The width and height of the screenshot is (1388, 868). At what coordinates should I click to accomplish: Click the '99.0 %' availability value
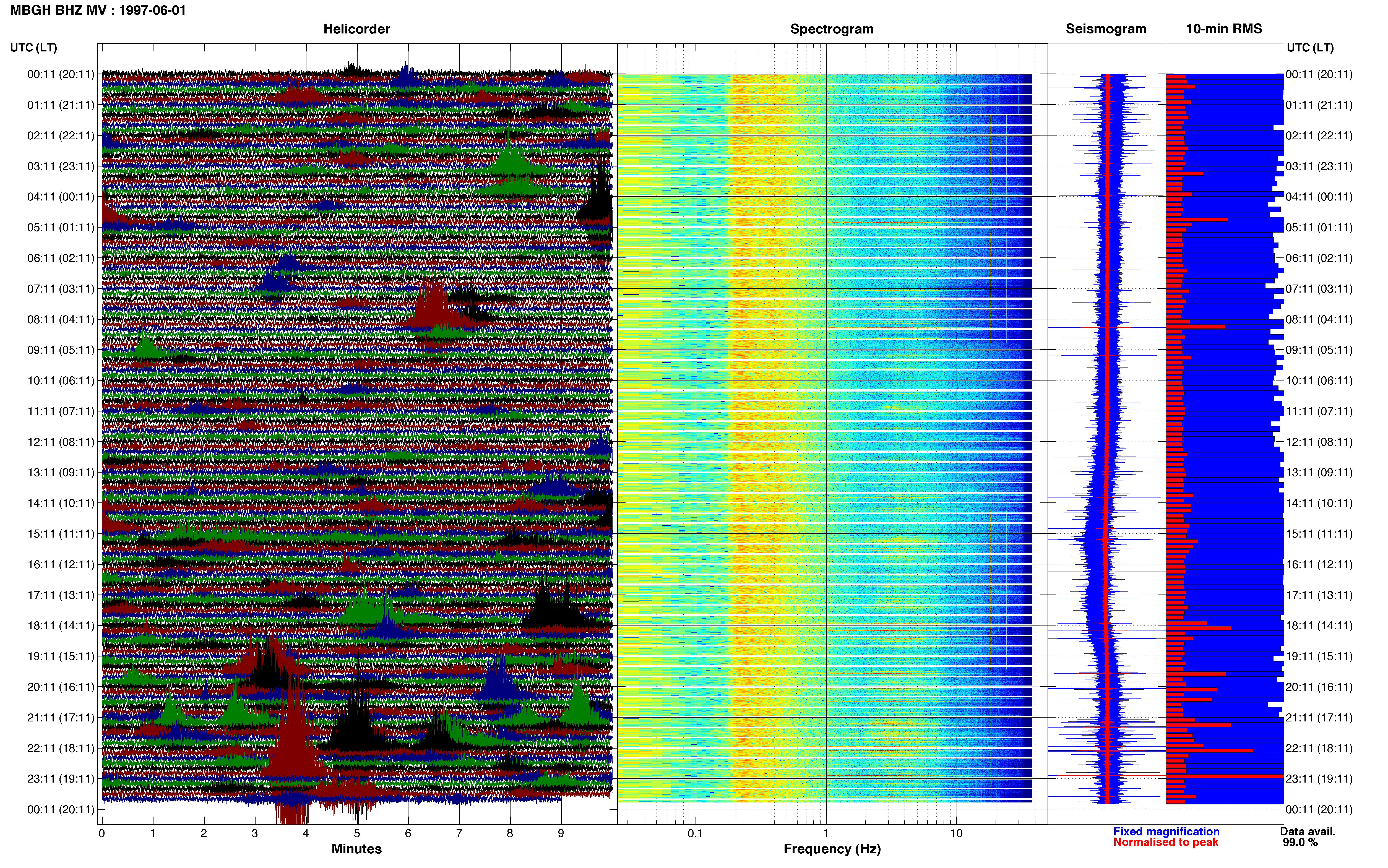click(x=1300, y=842)
